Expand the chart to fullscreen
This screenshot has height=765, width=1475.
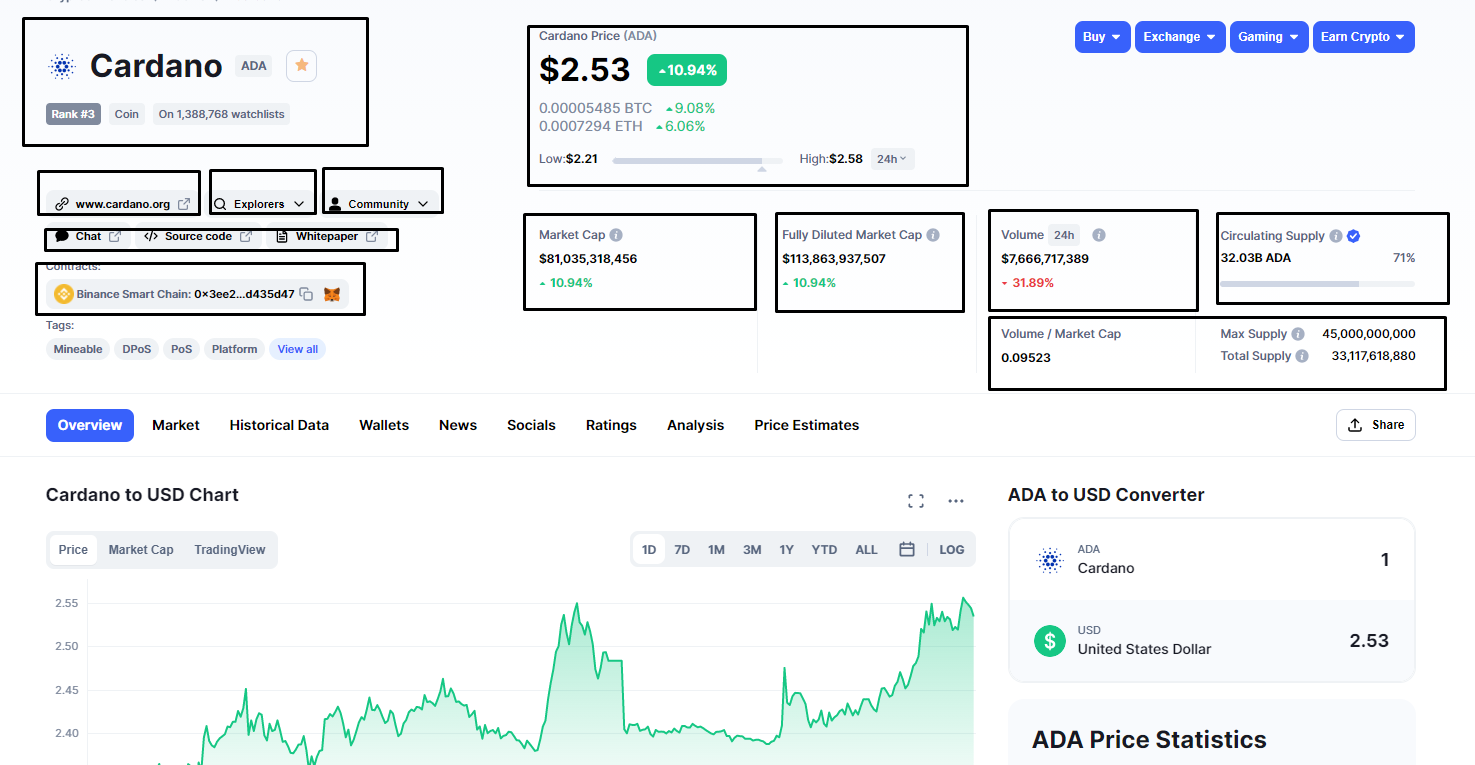915,501
